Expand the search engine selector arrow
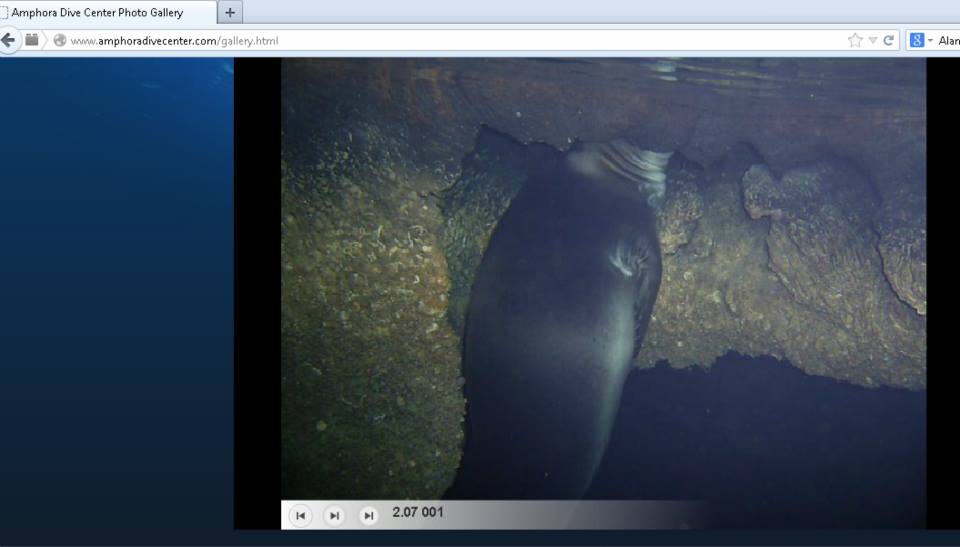Viewport: 960px width, 547px height. tap(930, 41)
